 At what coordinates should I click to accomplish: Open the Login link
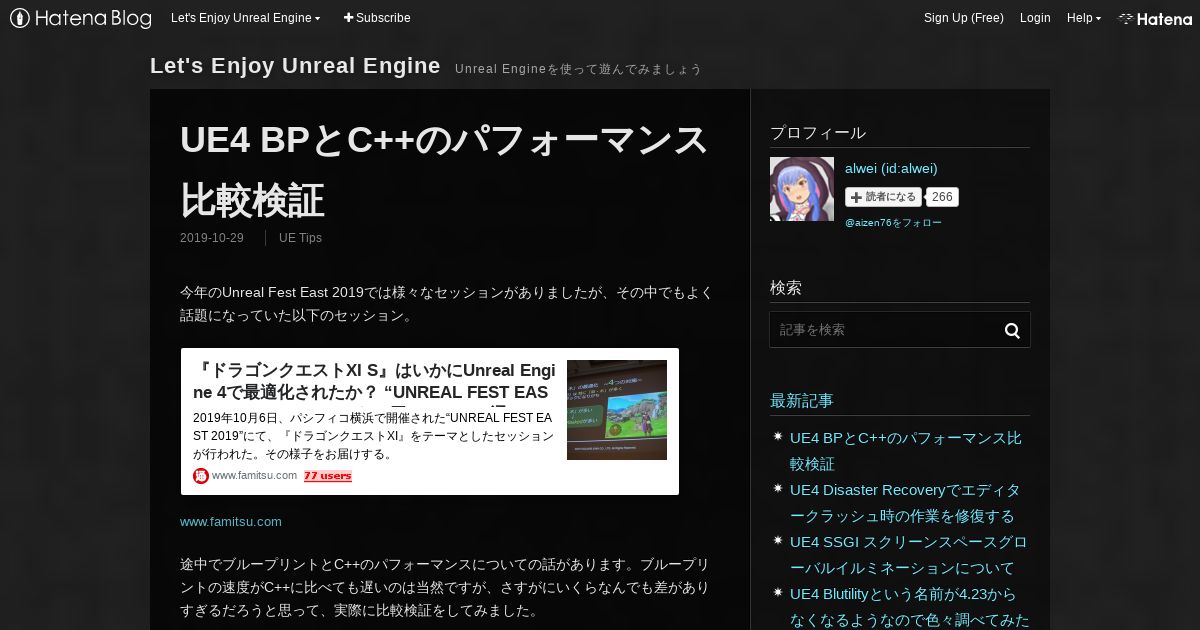coord(1035,18)
